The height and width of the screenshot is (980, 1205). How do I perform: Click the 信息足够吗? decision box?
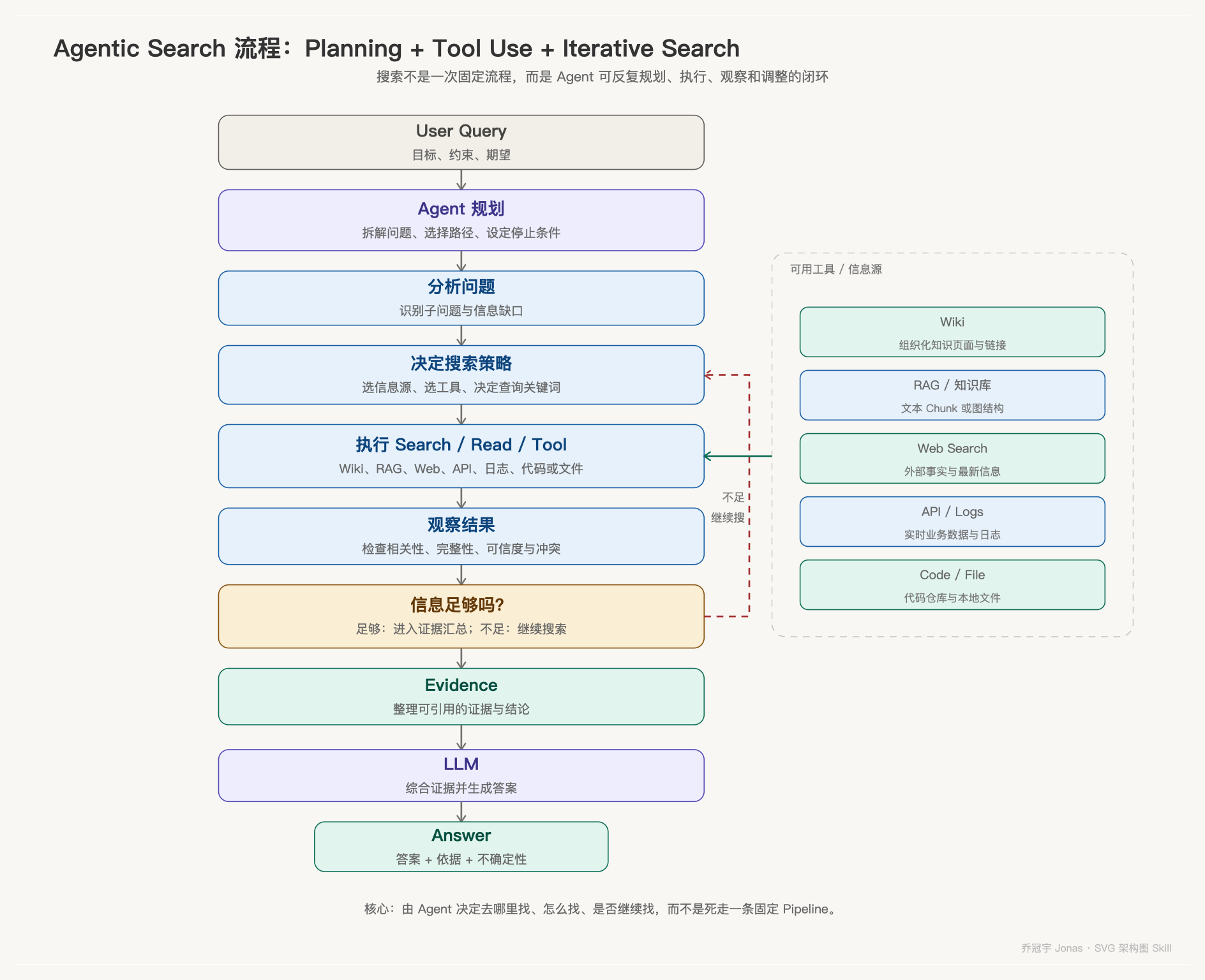[461, 616]
